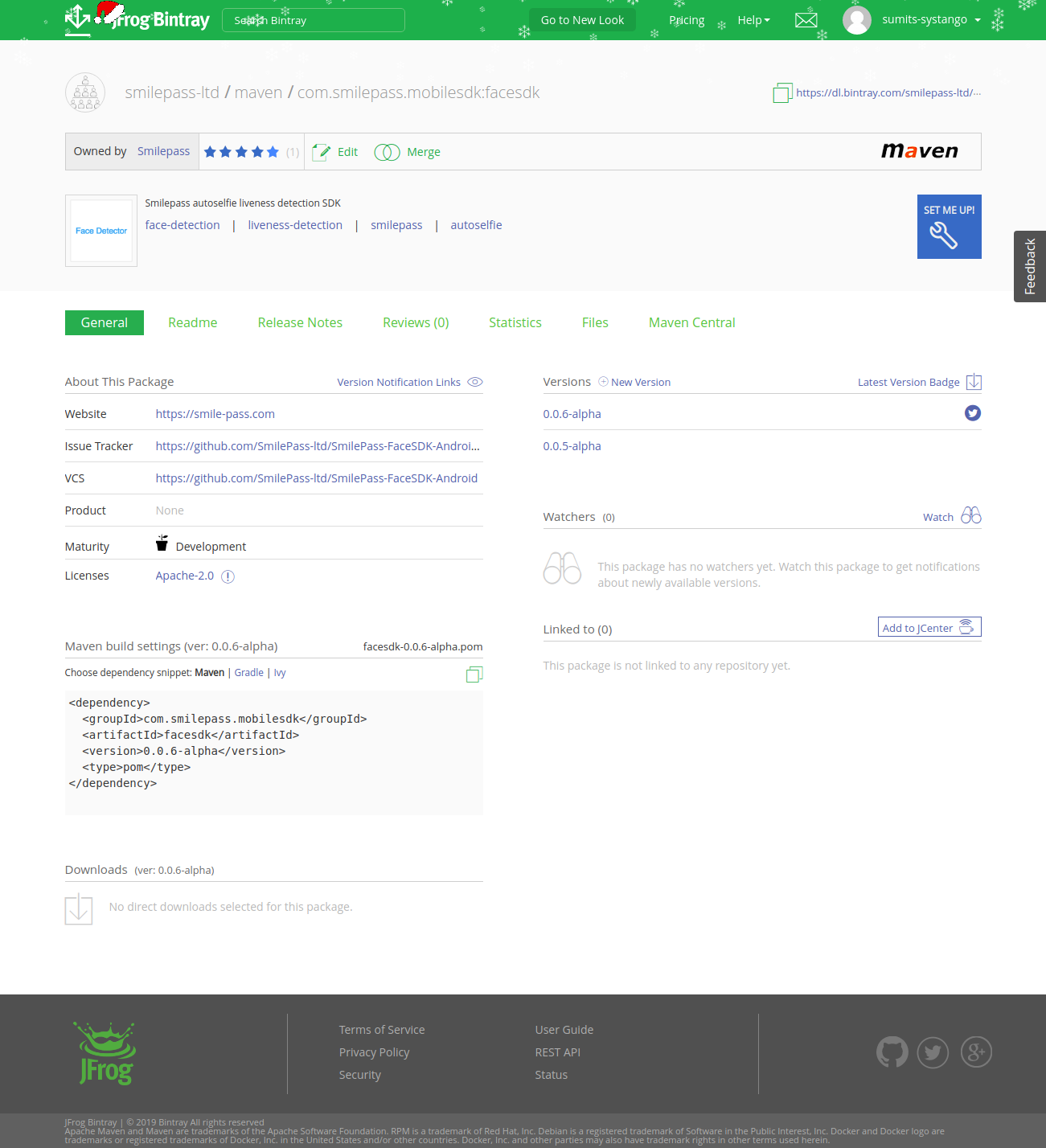Click the Maven logo
1046x1148 pixels.
click(x=920, y=151)
